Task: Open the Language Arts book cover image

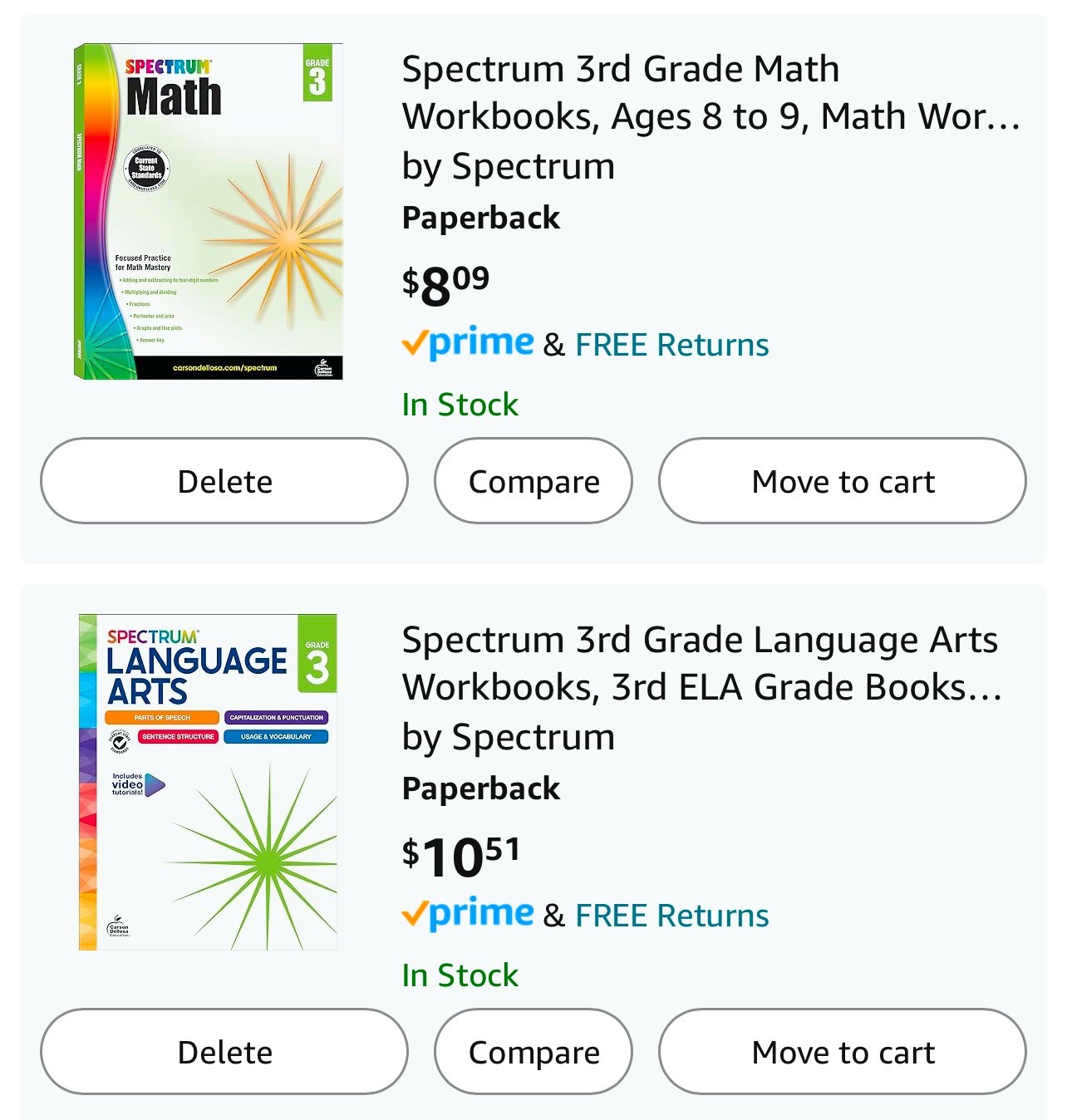Action: click(x=208, y=782)
